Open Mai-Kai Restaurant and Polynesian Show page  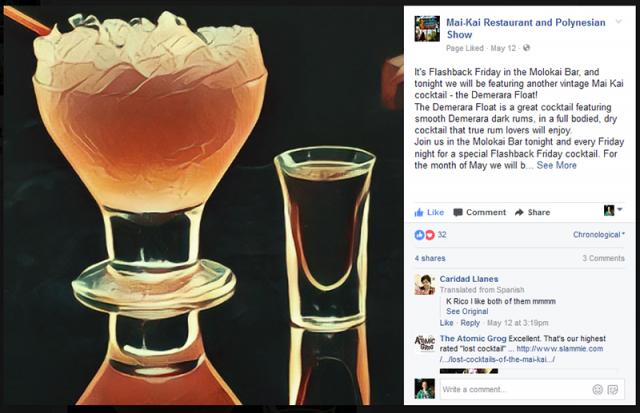point(526,28)
